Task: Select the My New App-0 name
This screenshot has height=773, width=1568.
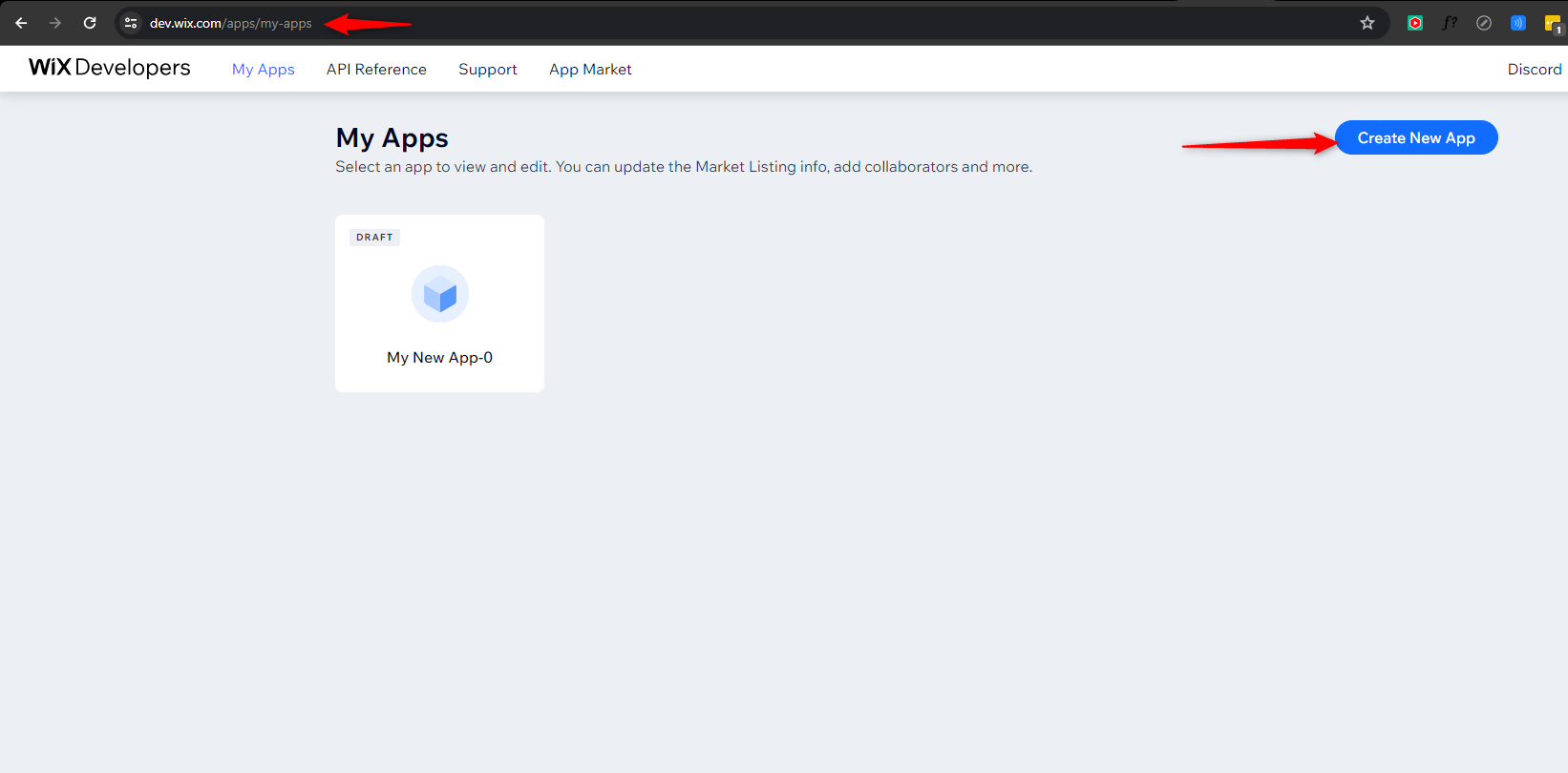Action: coord(440,358)
